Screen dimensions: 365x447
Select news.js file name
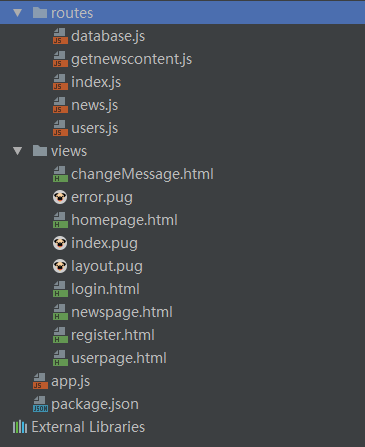(95, 105)
